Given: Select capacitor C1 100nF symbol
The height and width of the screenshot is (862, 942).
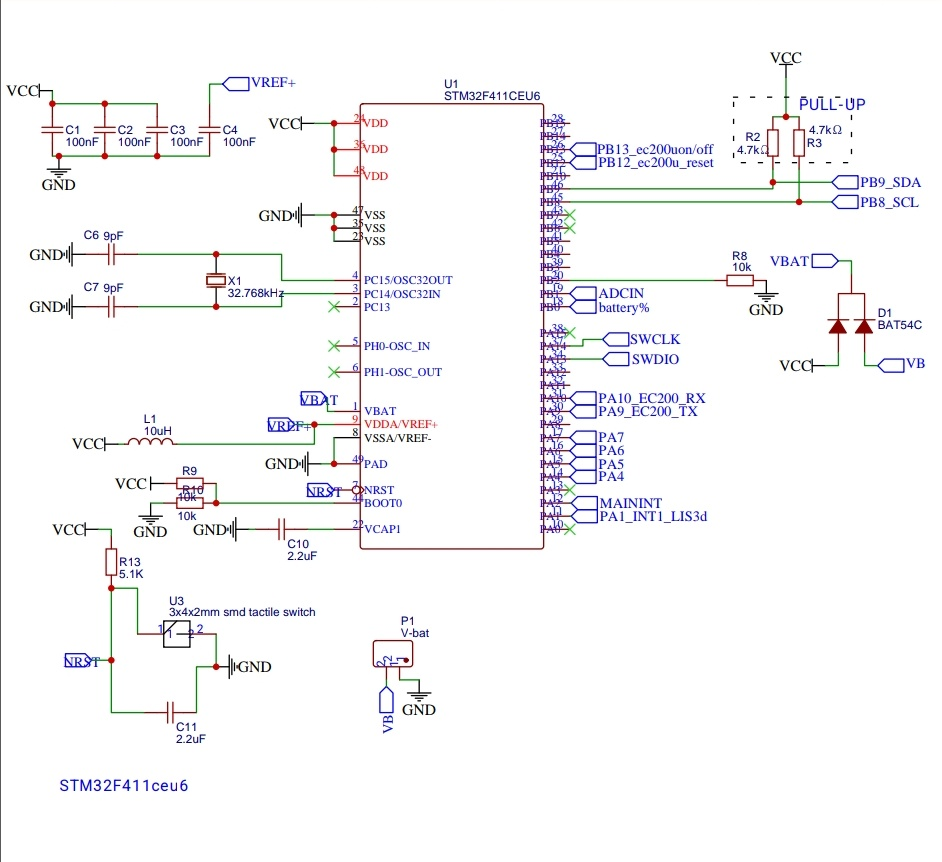Looking at the screenshot, I should click(x=52, y=130).
